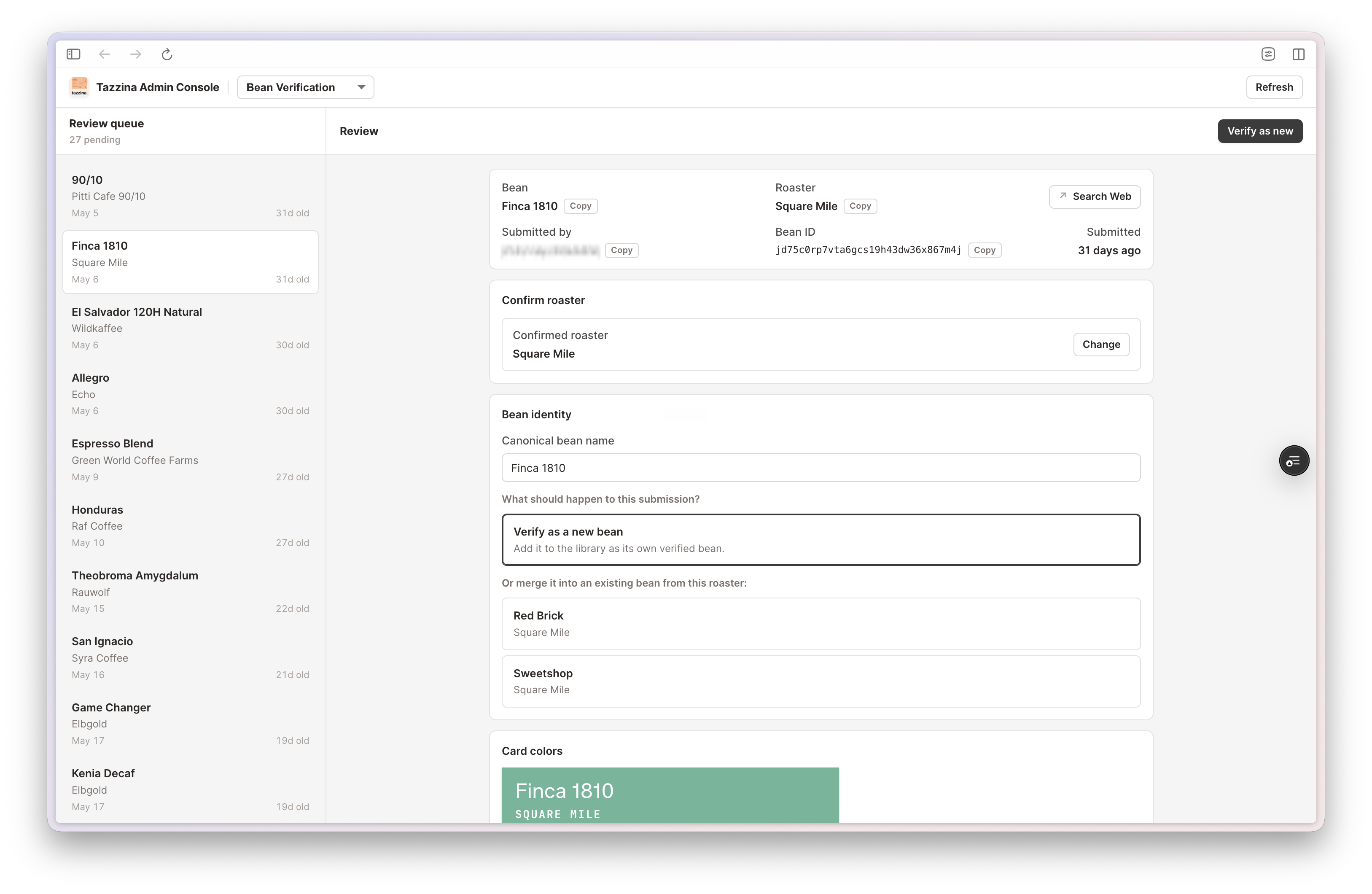
Task: Open the Allegro Echo queue item
Action: point(190,394)
